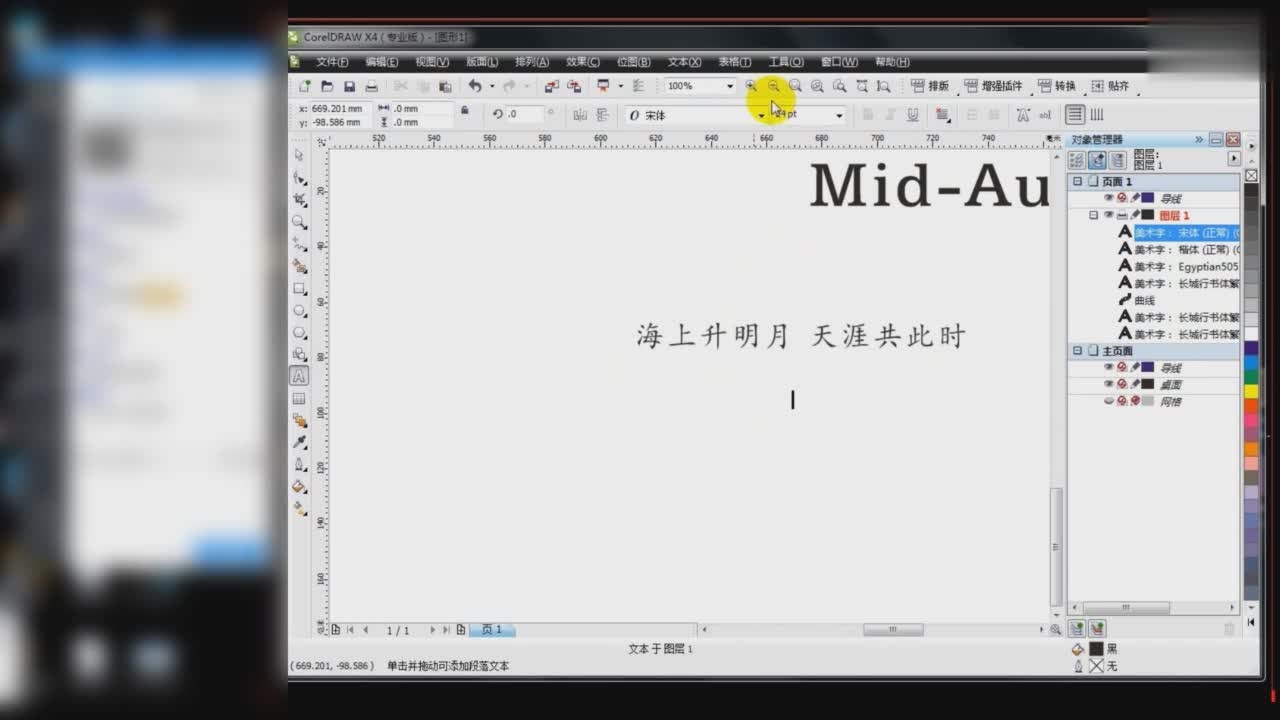Click the Underline text formatting icon
The image size is (1280, 720).
(x=912, y=115)
